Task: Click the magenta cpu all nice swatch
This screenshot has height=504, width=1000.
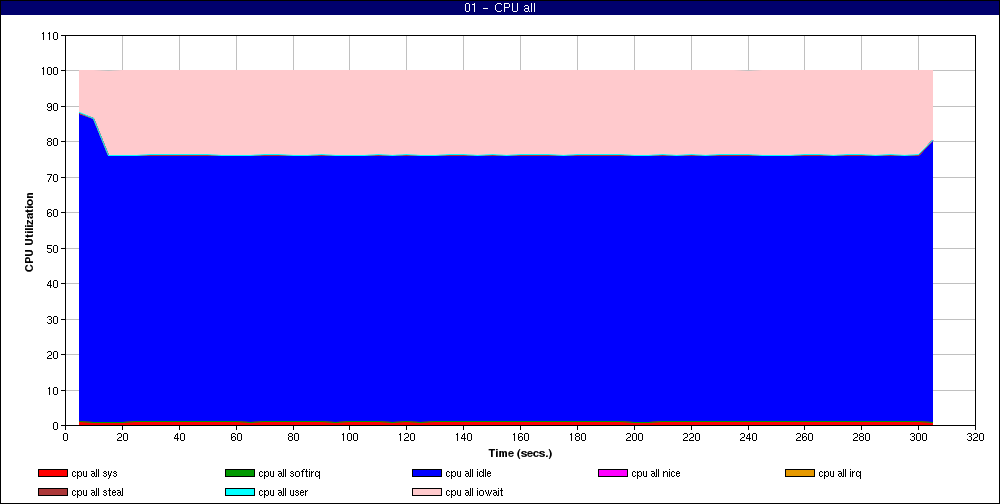Action: (613, 473)
